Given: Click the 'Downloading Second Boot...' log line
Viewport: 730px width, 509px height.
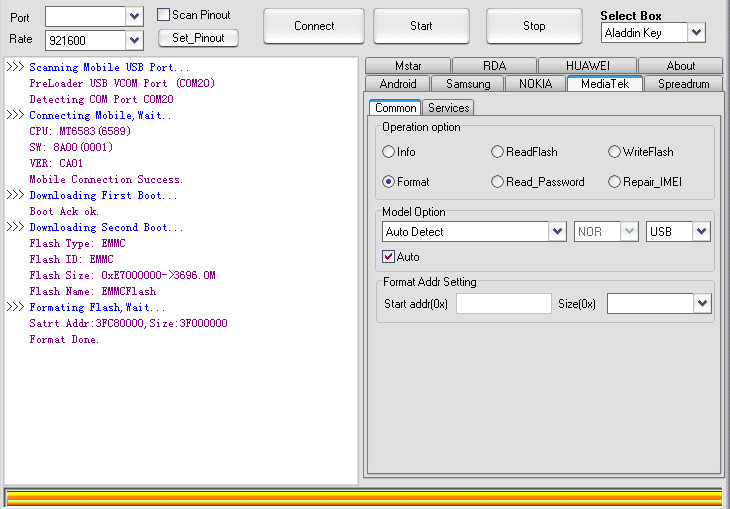Looking at the screenshot, I should pyautogui.click(x=106, y=227).
